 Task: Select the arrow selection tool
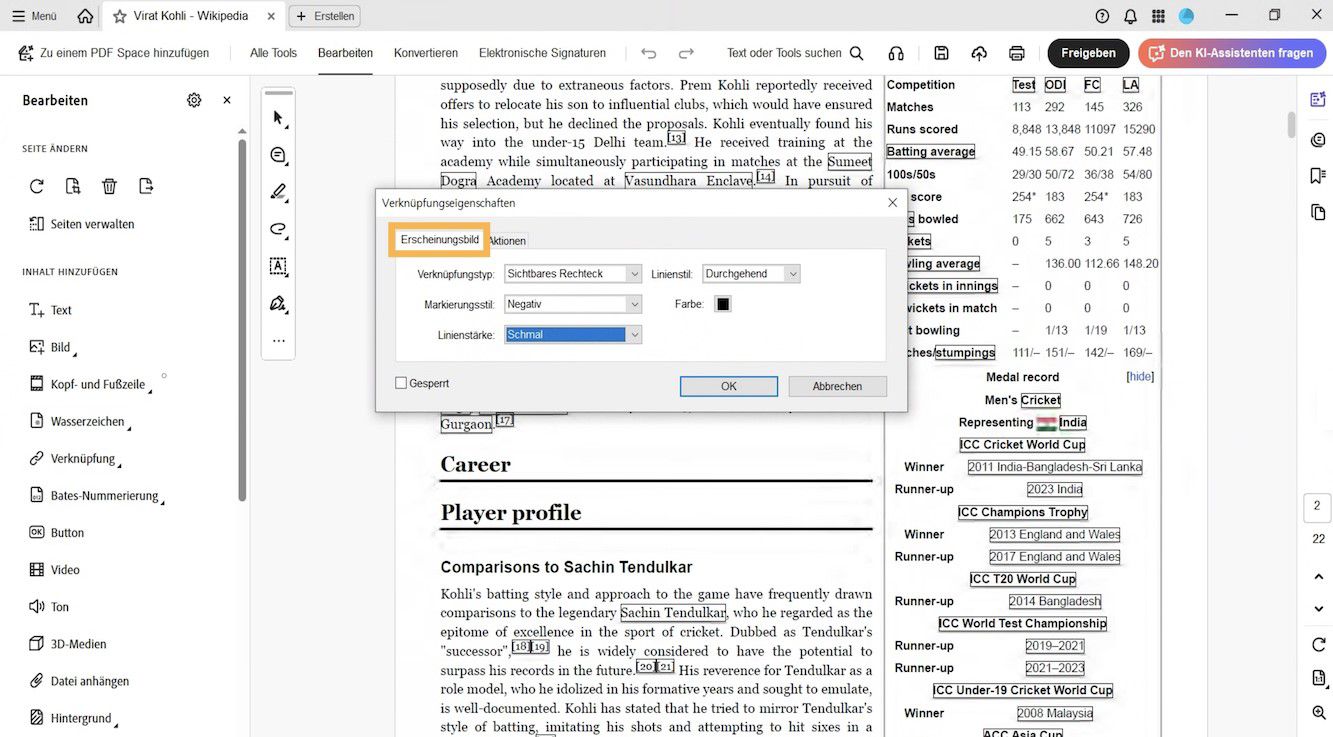click(x=279, y=118)
